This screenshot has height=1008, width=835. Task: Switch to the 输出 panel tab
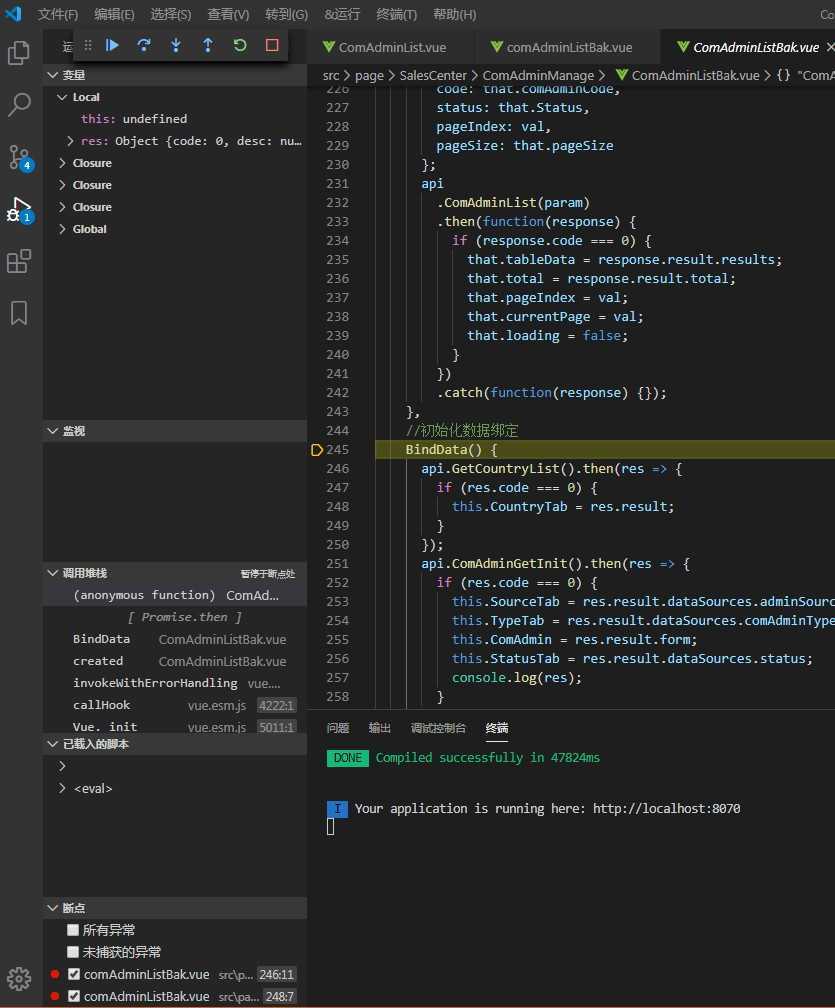click(x=379, y=728)
